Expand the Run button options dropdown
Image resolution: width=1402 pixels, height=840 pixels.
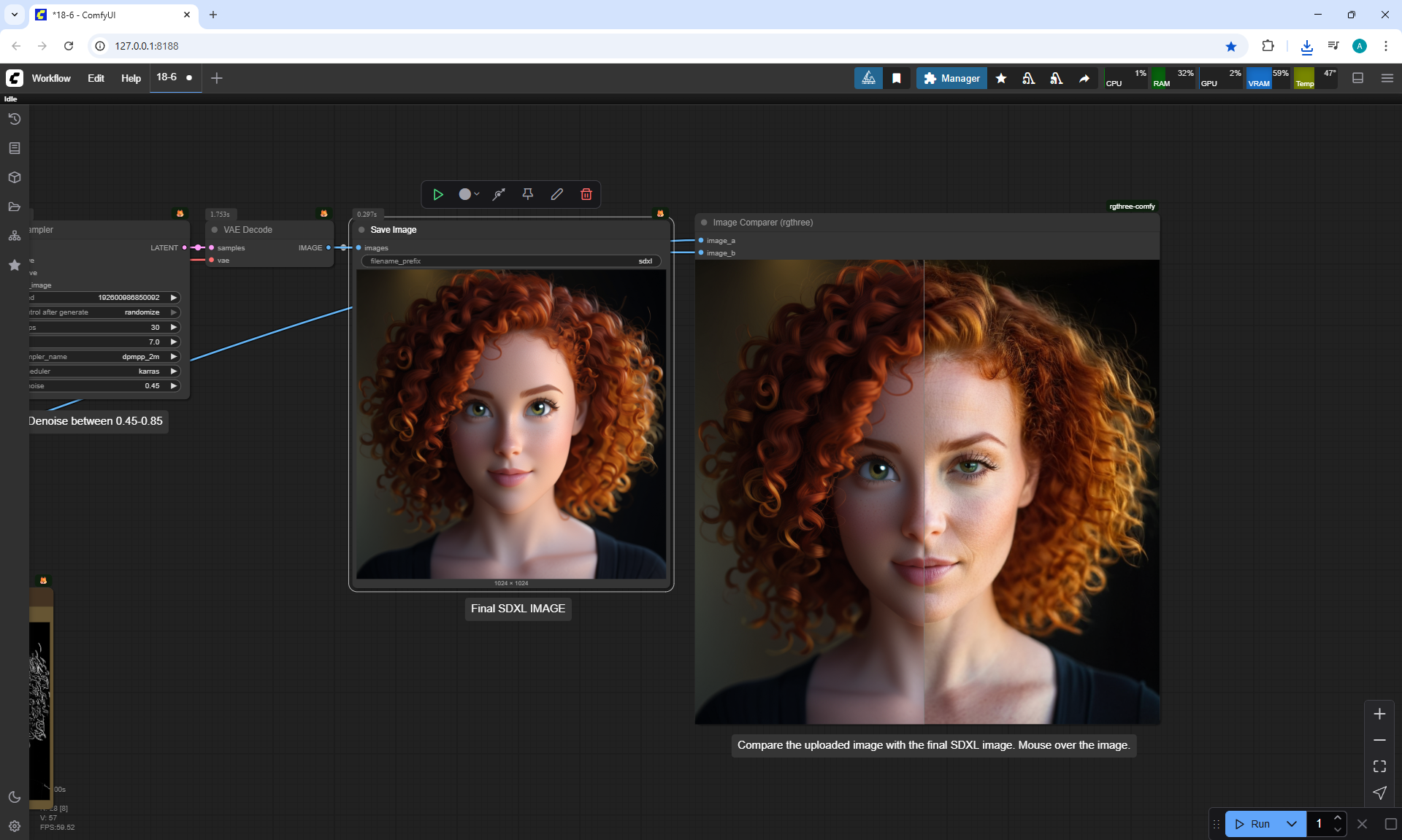tap(1291, 824)
